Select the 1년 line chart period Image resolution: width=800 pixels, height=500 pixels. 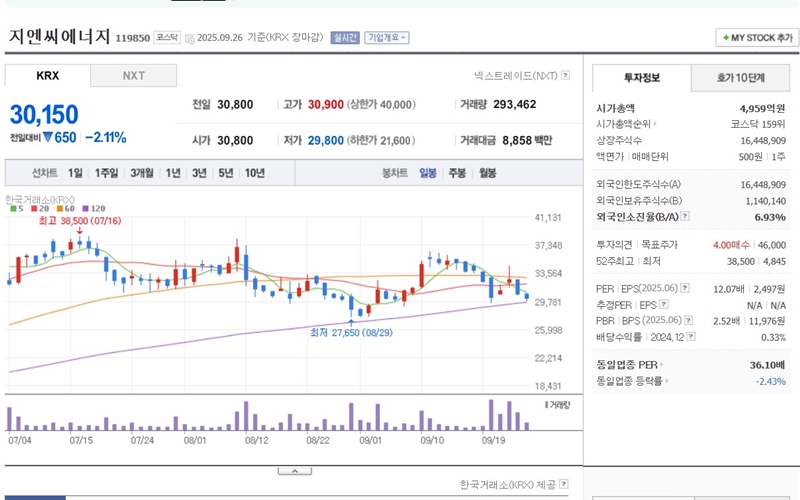click(x=173, y=173)
